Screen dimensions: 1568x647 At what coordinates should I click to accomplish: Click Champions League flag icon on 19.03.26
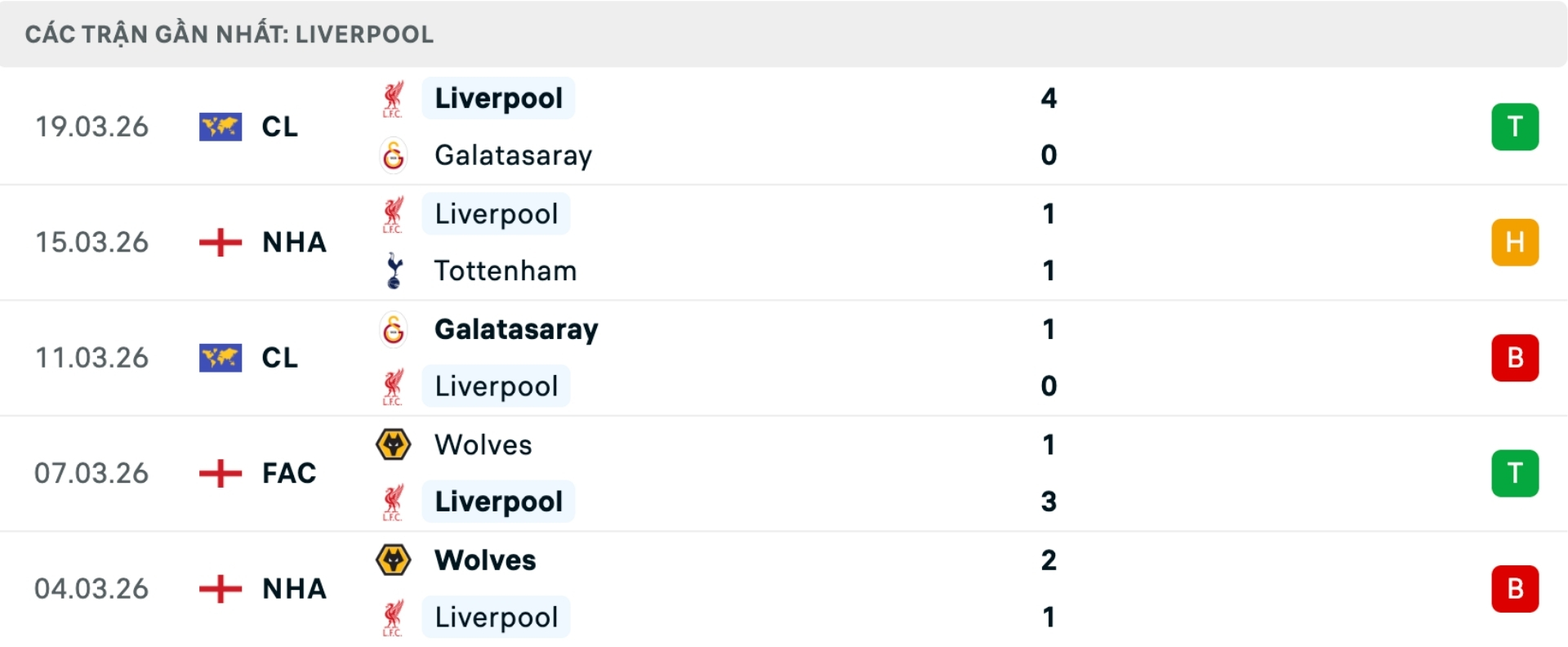pyautogui.click(x=220, y=127)
